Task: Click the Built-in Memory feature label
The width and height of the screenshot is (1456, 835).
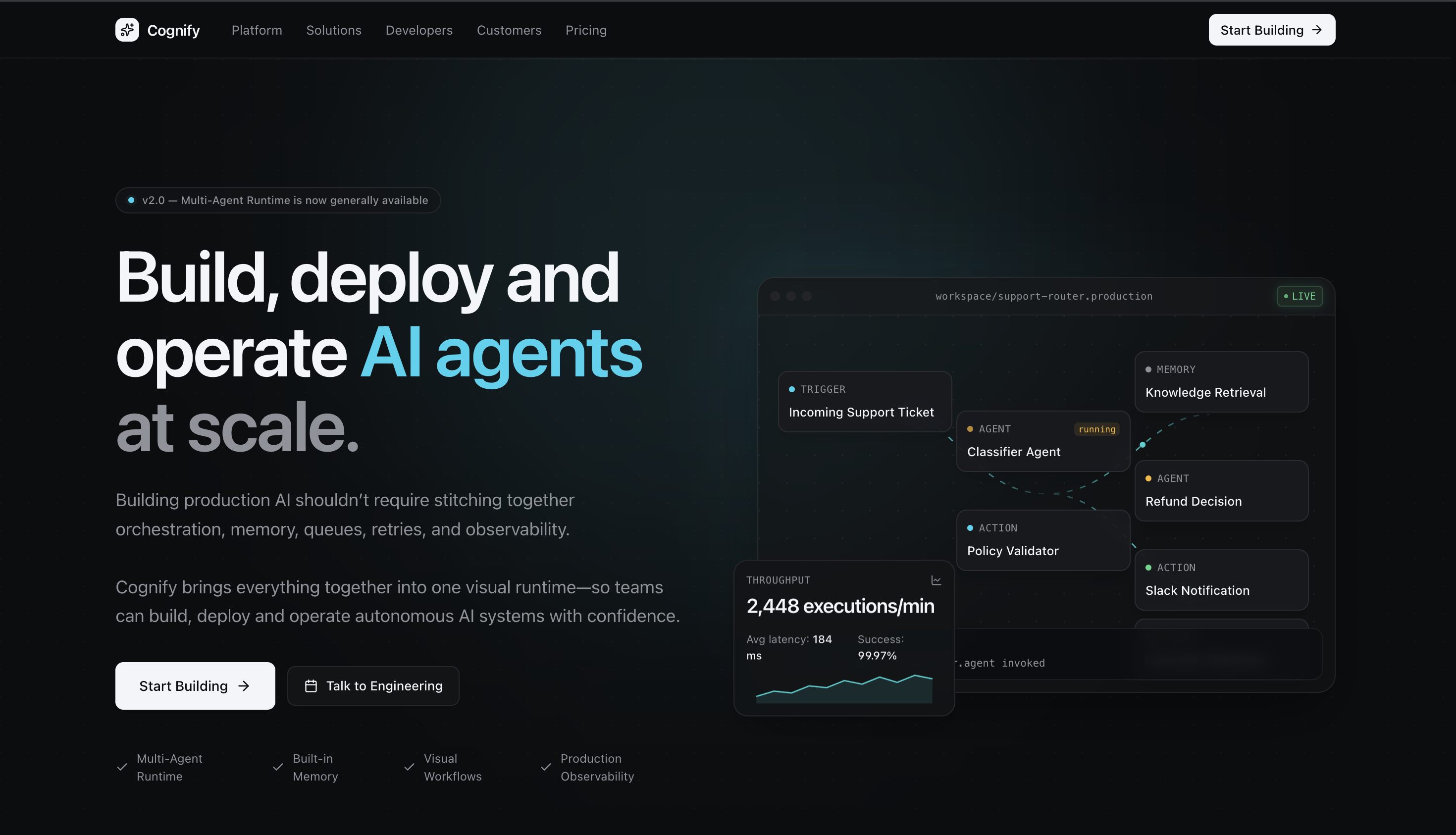Action: (315, 767)
